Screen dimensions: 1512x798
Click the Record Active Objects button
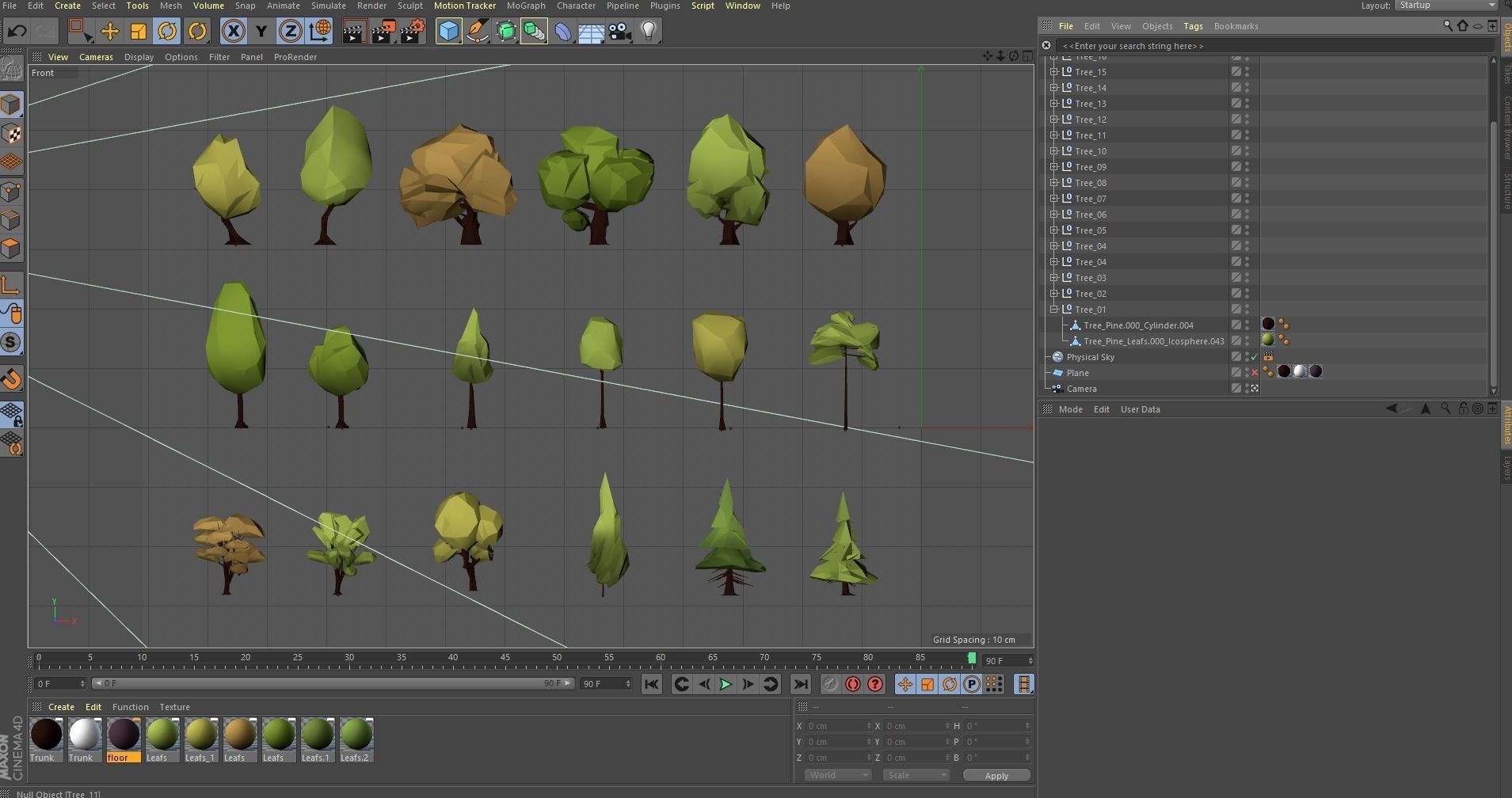pyautogui.click(x=830, y=685)
